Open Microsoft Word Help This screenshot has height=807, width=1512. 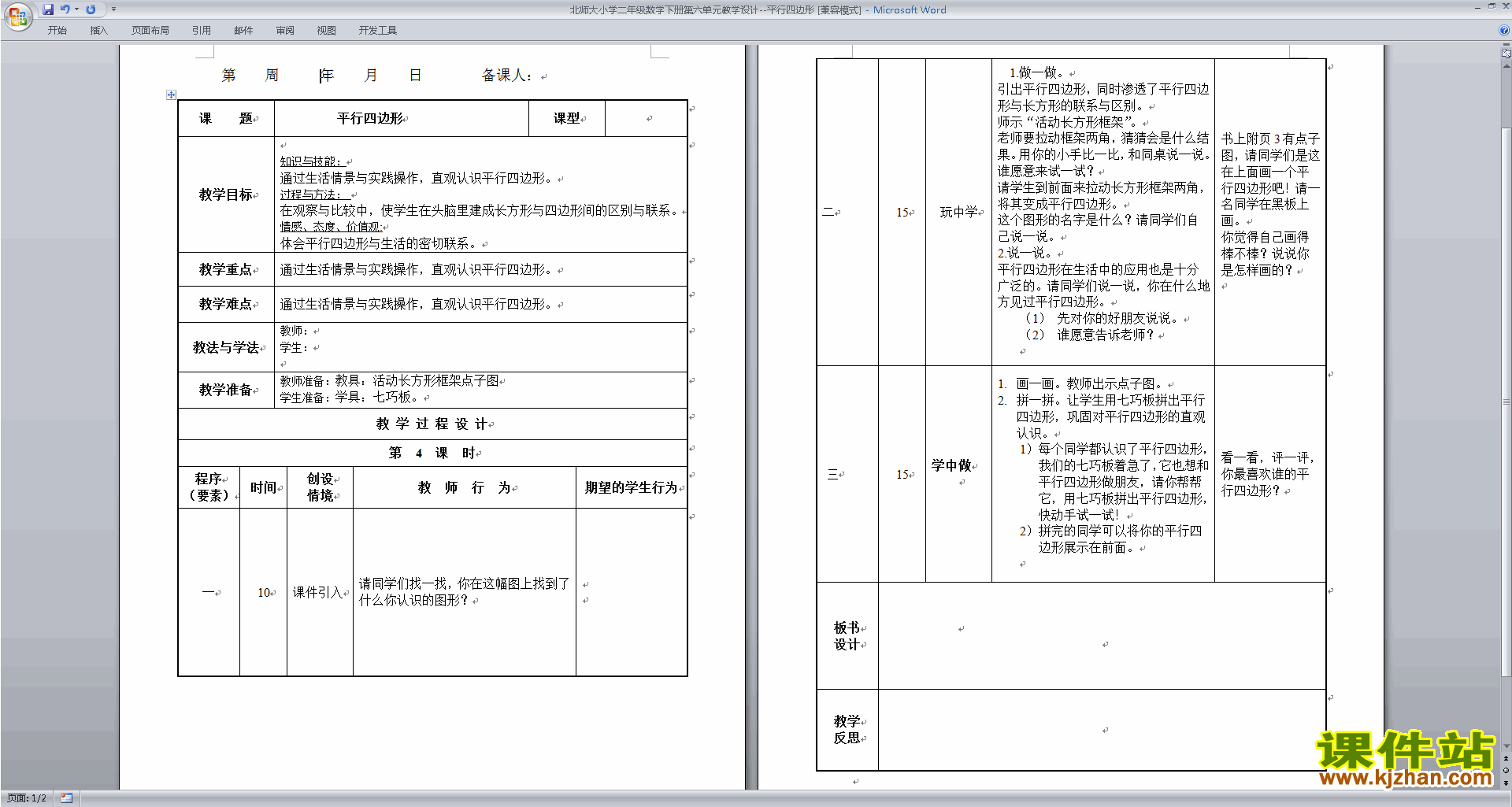point(1503,31)
